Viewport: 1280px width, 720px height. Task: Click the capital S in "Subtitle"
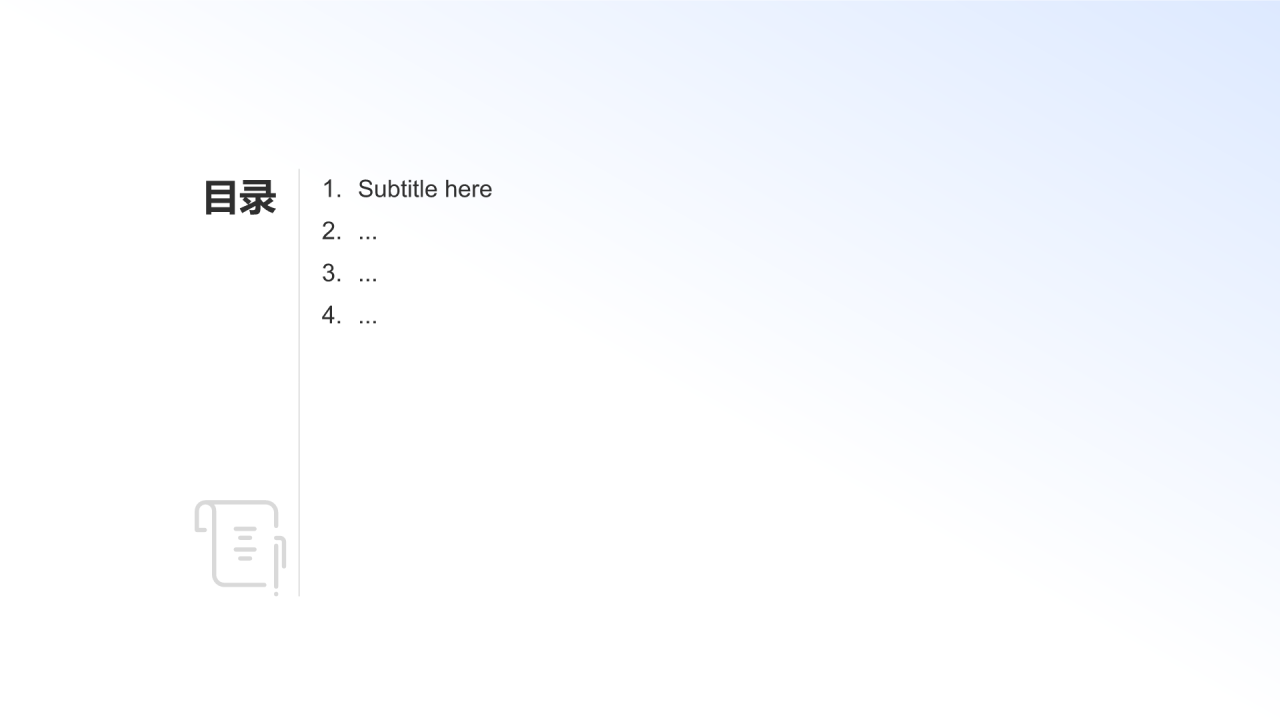[x=366, y=189]
